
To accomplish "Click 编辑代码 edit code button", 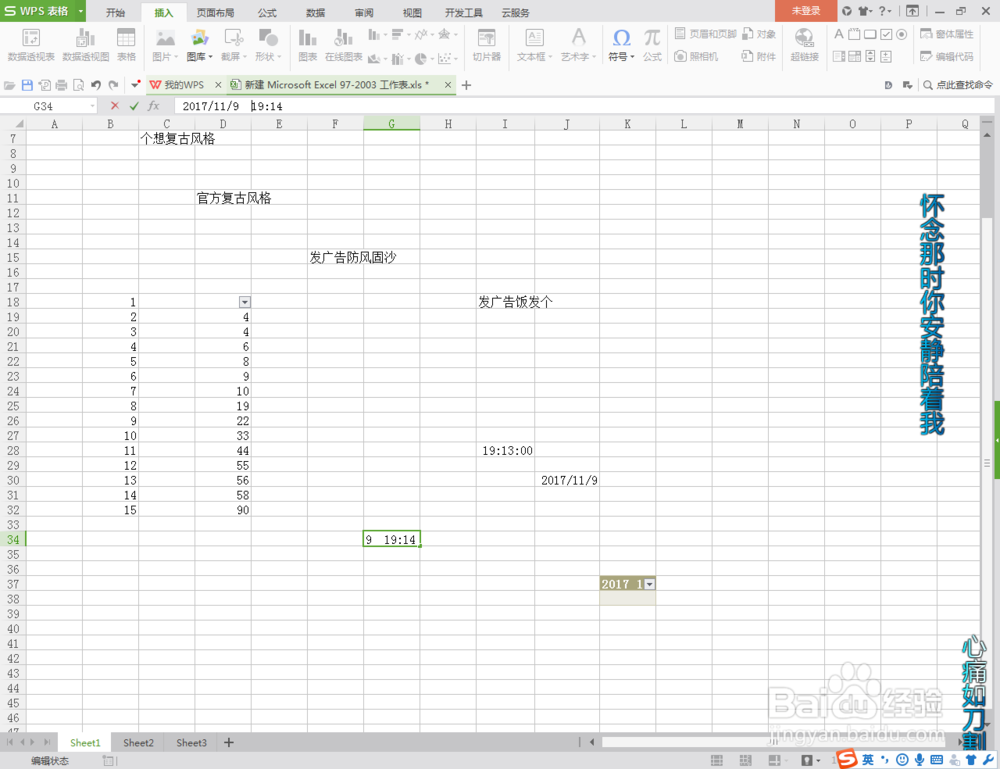I will click(x=947, y=57).
